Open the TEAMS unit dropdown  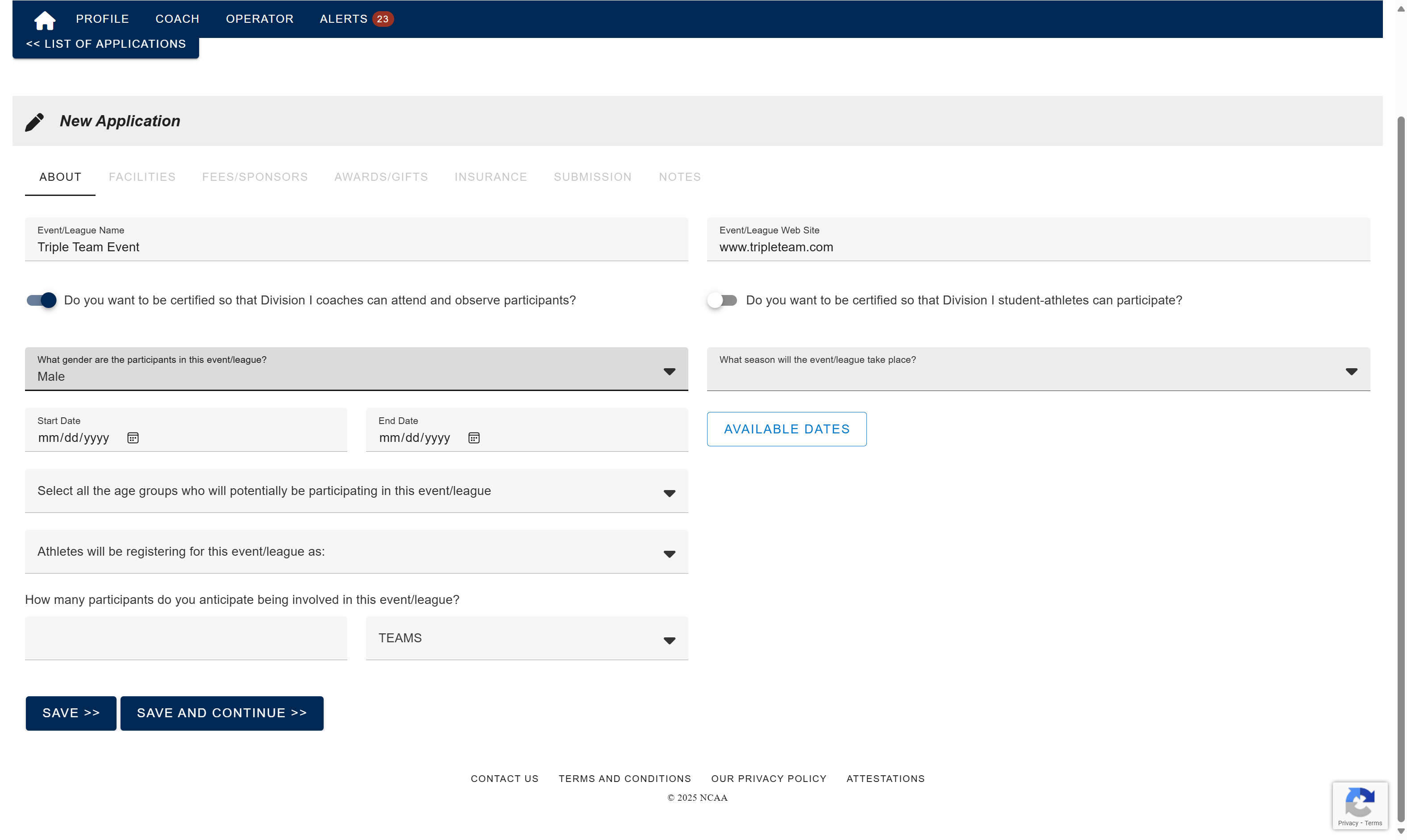[x=526, y=638]
